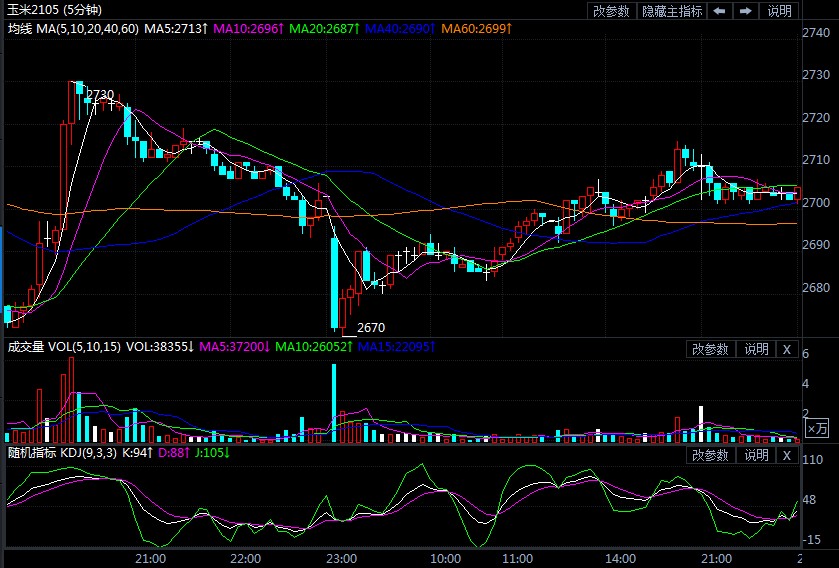Image resolution: width=839 pixels, height=568 pixels.
Task: Open 改参数 for the main MA chart
Action: coord(611,11)
